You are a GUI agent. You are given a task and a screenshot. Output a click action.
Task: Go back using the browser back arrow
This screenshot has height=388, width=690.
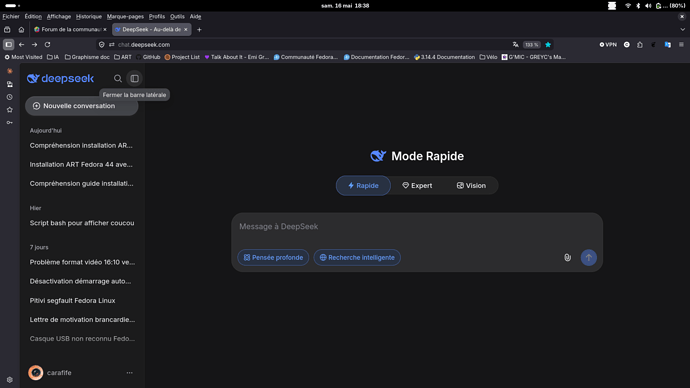[x=22, y=44]
